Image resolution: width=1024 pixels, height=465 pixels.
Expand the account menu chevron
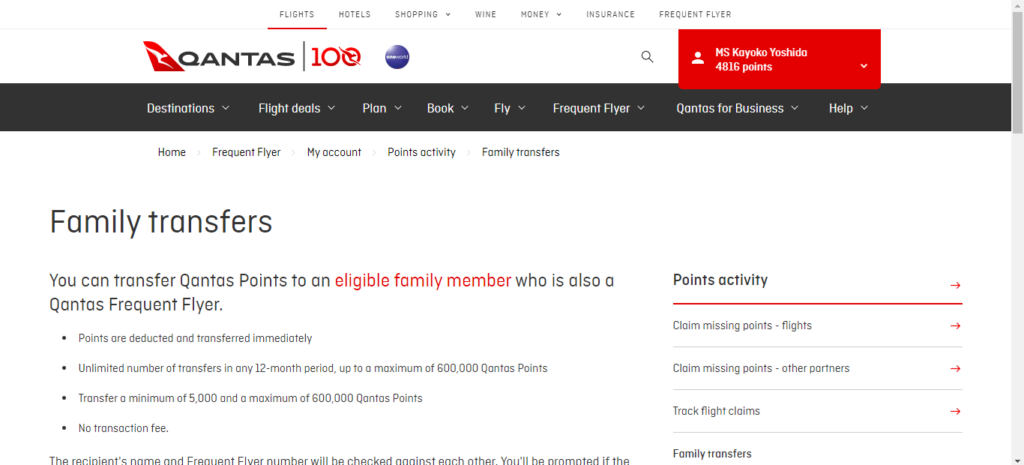click(x=864, y=67)
